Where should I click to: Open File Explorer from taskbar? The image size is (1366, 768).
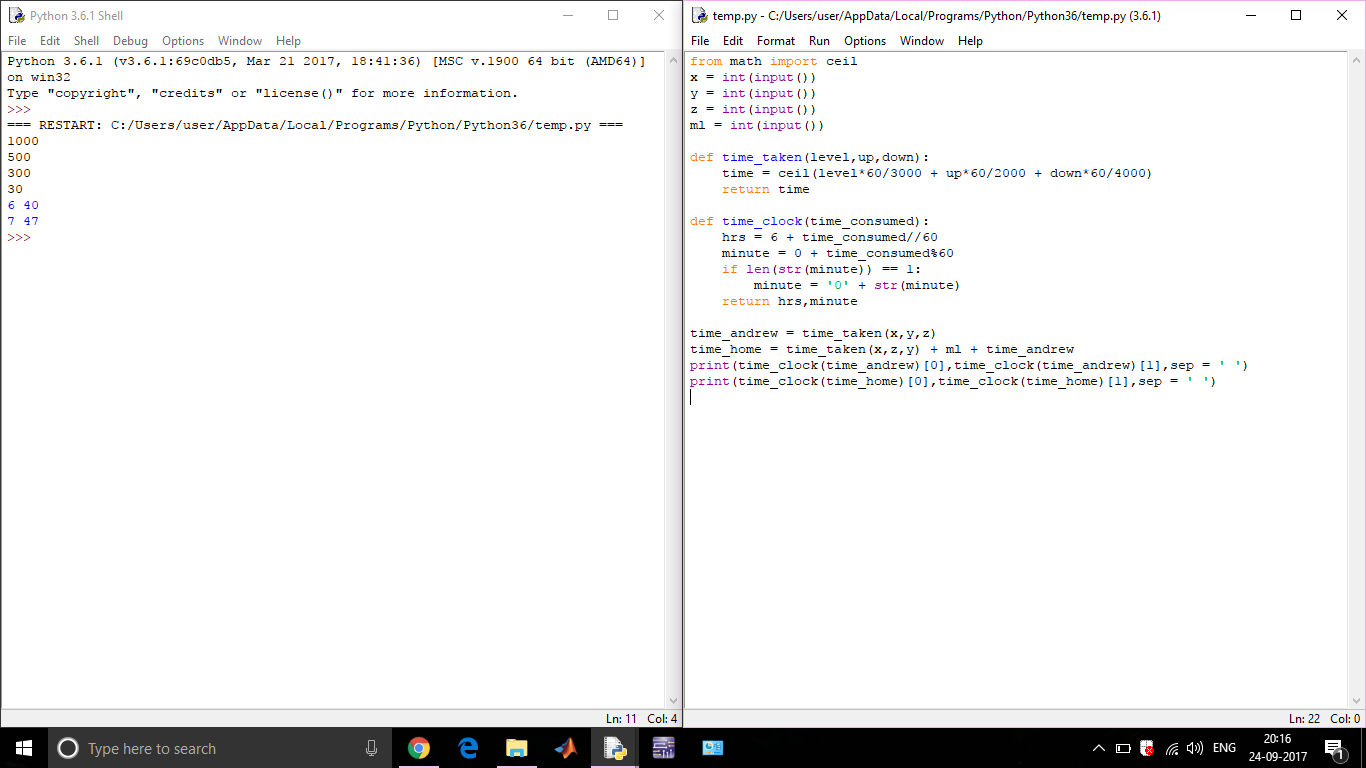pyautogui.click(x=517, y=748)
